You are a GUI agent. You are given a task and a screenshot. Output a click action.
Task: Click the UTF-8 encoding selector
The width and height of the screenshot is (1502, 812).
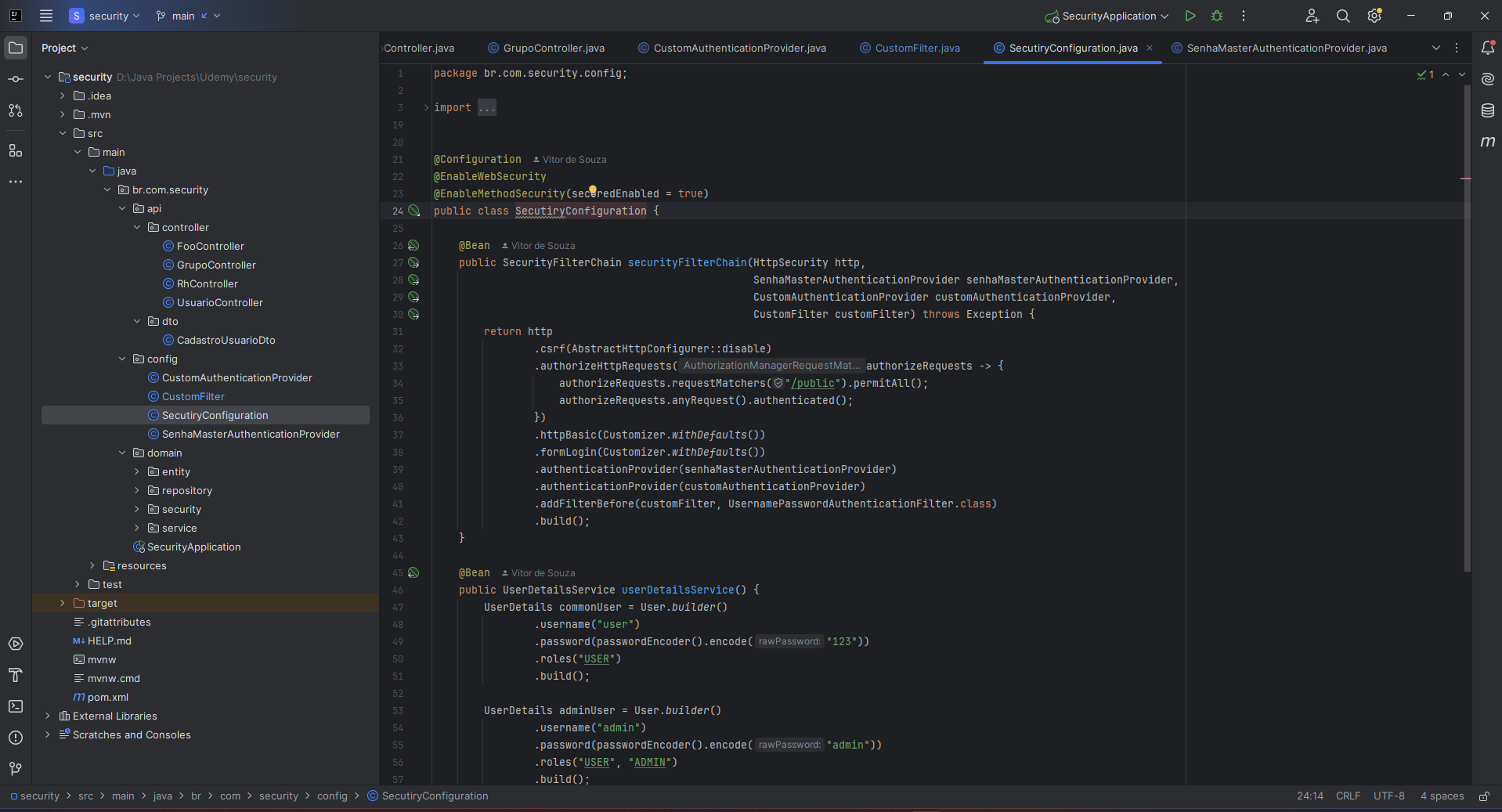(x=1388, y=796)
